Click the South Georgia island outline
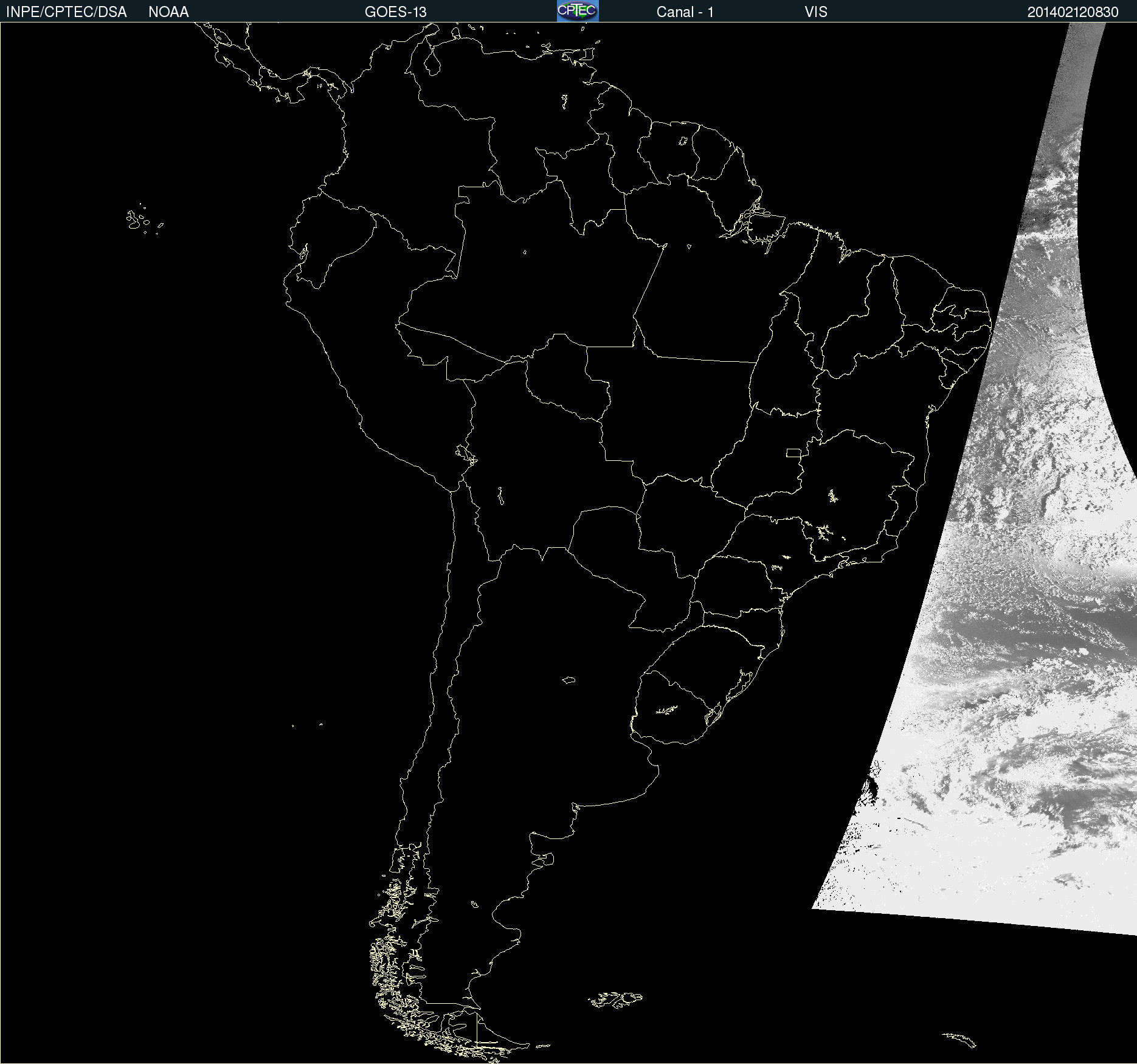This screenshot has width=1137, height=1064. tap(961, 1039)
